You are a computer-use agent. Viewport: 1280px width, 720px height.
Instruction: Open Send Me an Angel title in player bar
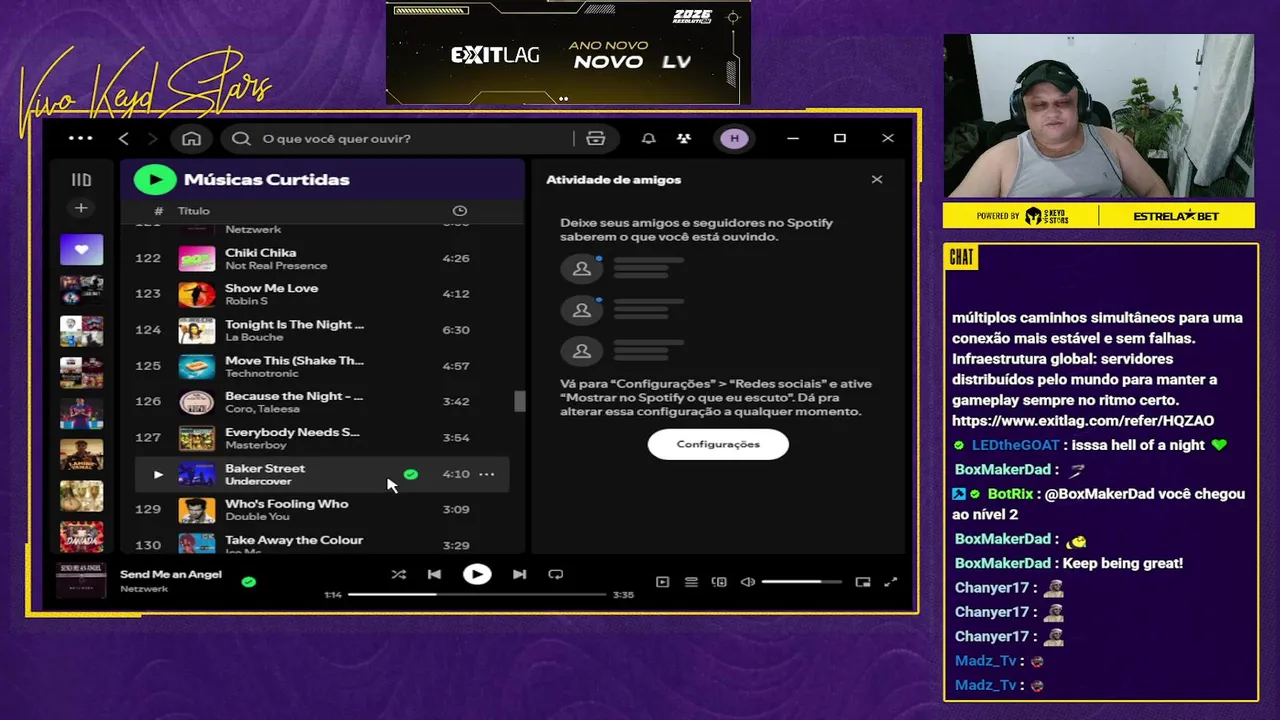(171, 574)
